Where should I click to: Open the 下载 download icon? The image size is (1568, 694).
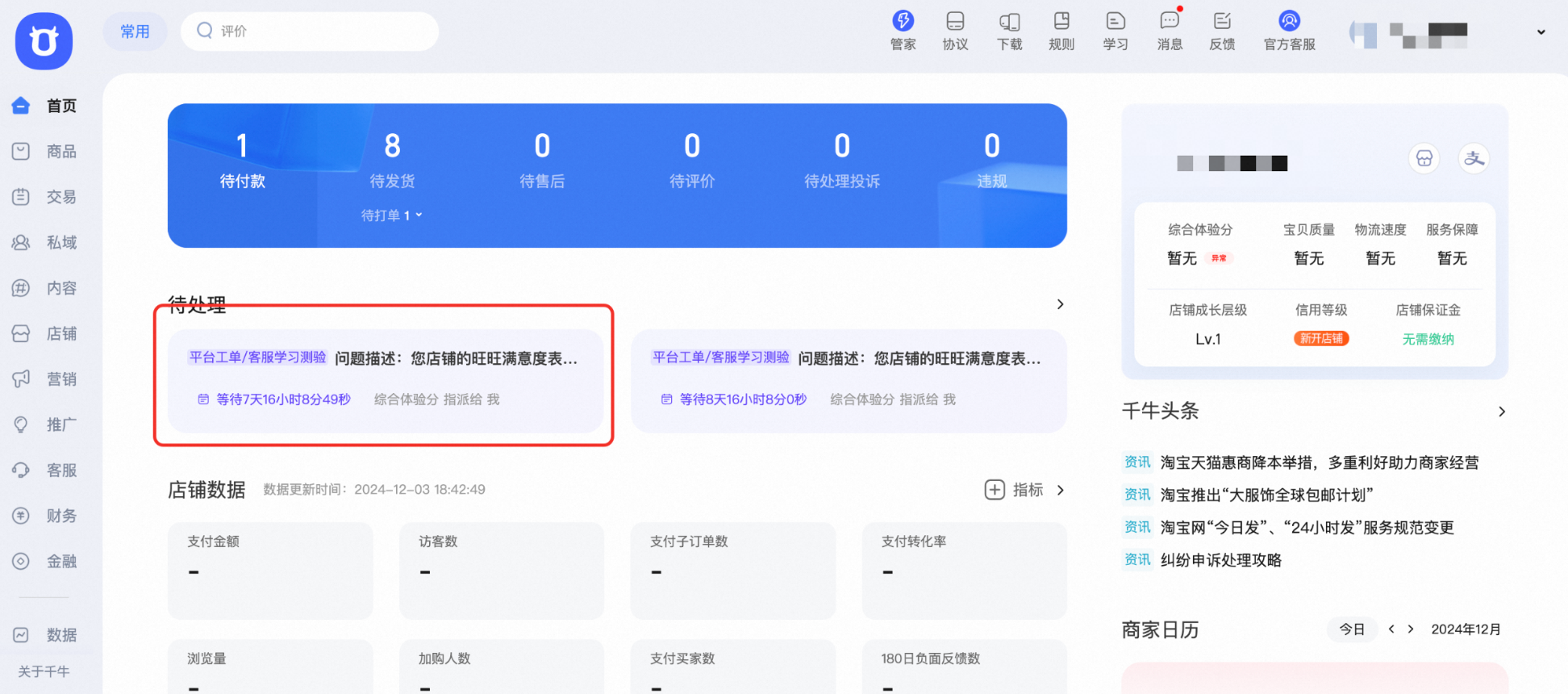point(1009,21)
